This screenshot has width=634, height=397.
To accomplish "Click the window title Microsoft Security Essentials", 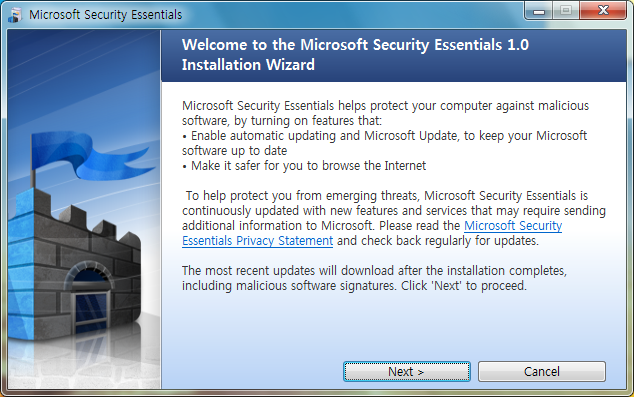I will coord(106,15).
